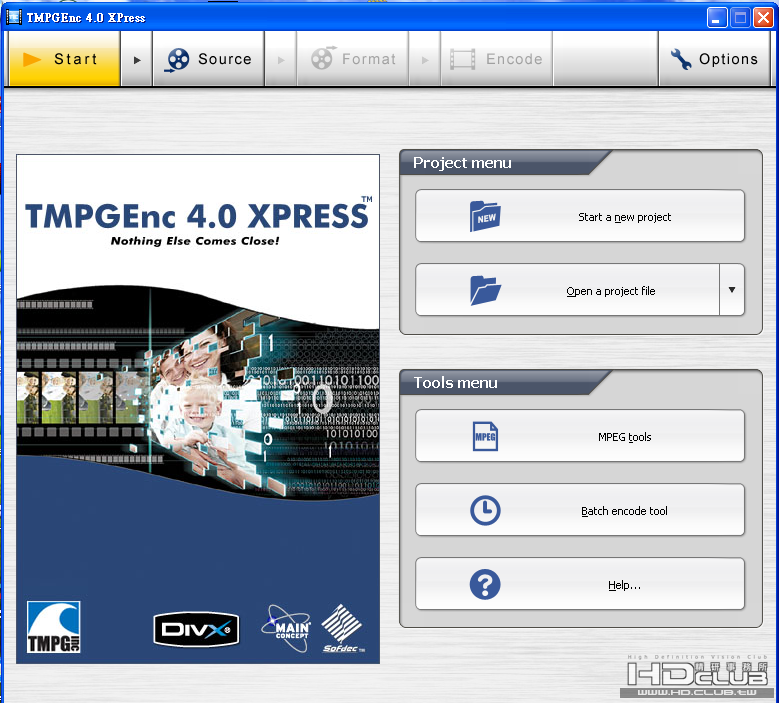This screenshot has width=779, height=703.
Task: Click the filmstrip icon on Encode
Action: click(463, 59)
